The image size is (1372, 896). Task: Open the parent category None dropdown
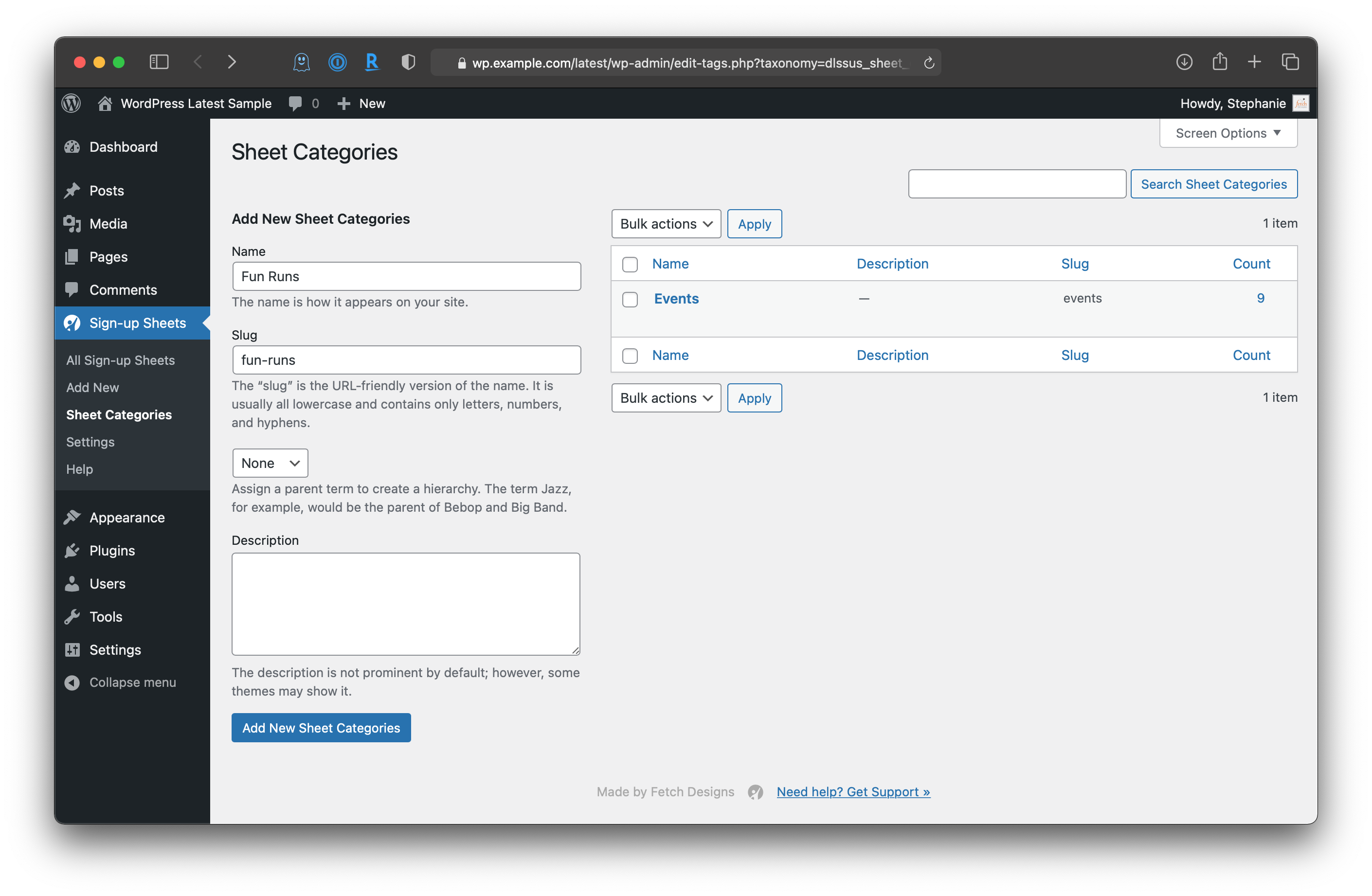tap(270, 463)
